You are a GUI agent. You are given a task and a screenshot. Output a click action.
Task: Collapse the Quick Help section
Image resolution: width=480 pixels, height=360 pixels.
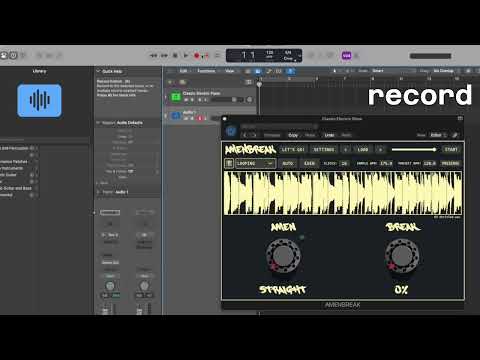pyautogui.click(x=98, y=71)
